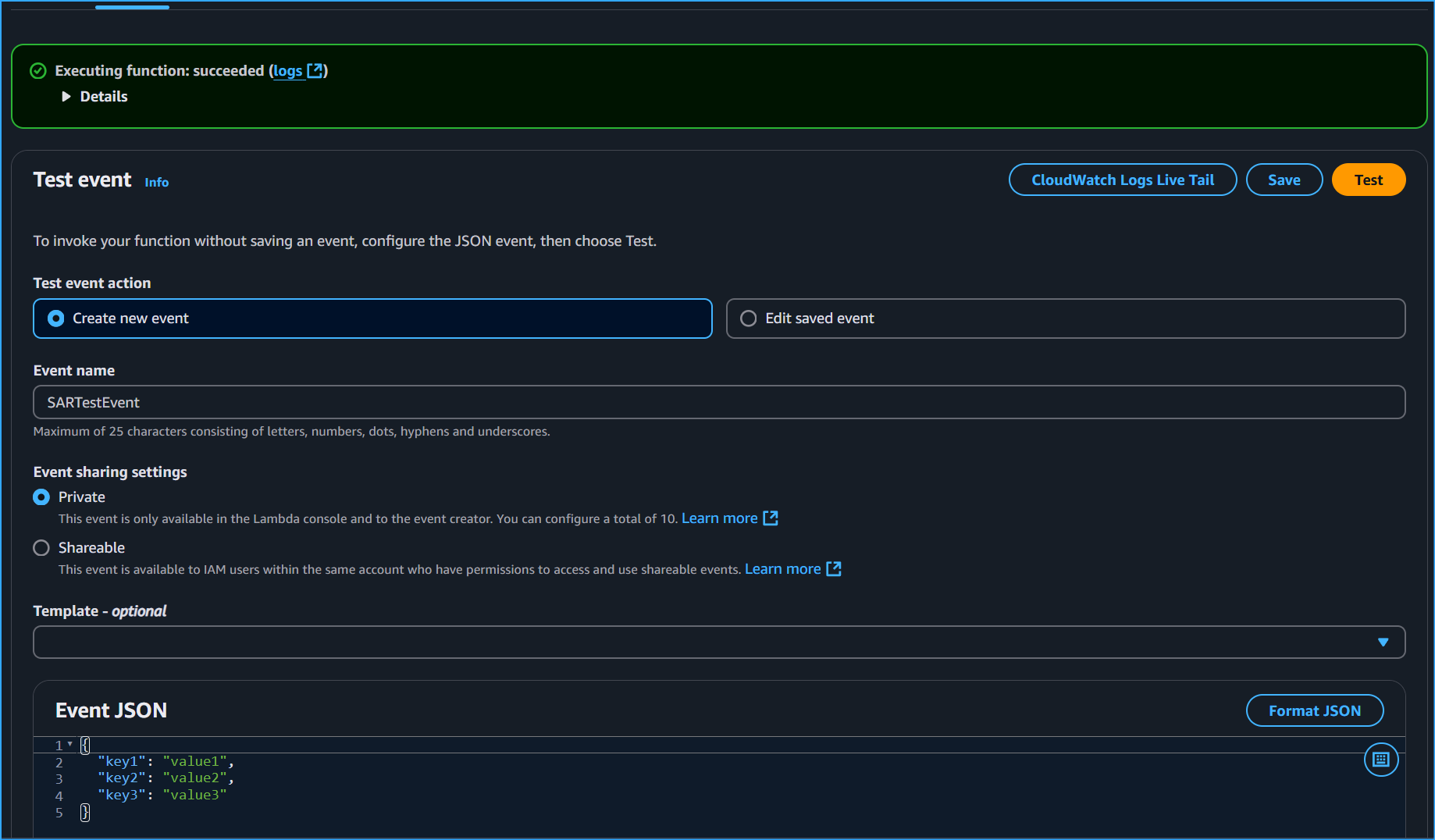Viewport: 1435px width, 840px height.
Task: Click the external link icon after Private's Learn more
Action: pyautogui.click(x=771, y=518)
